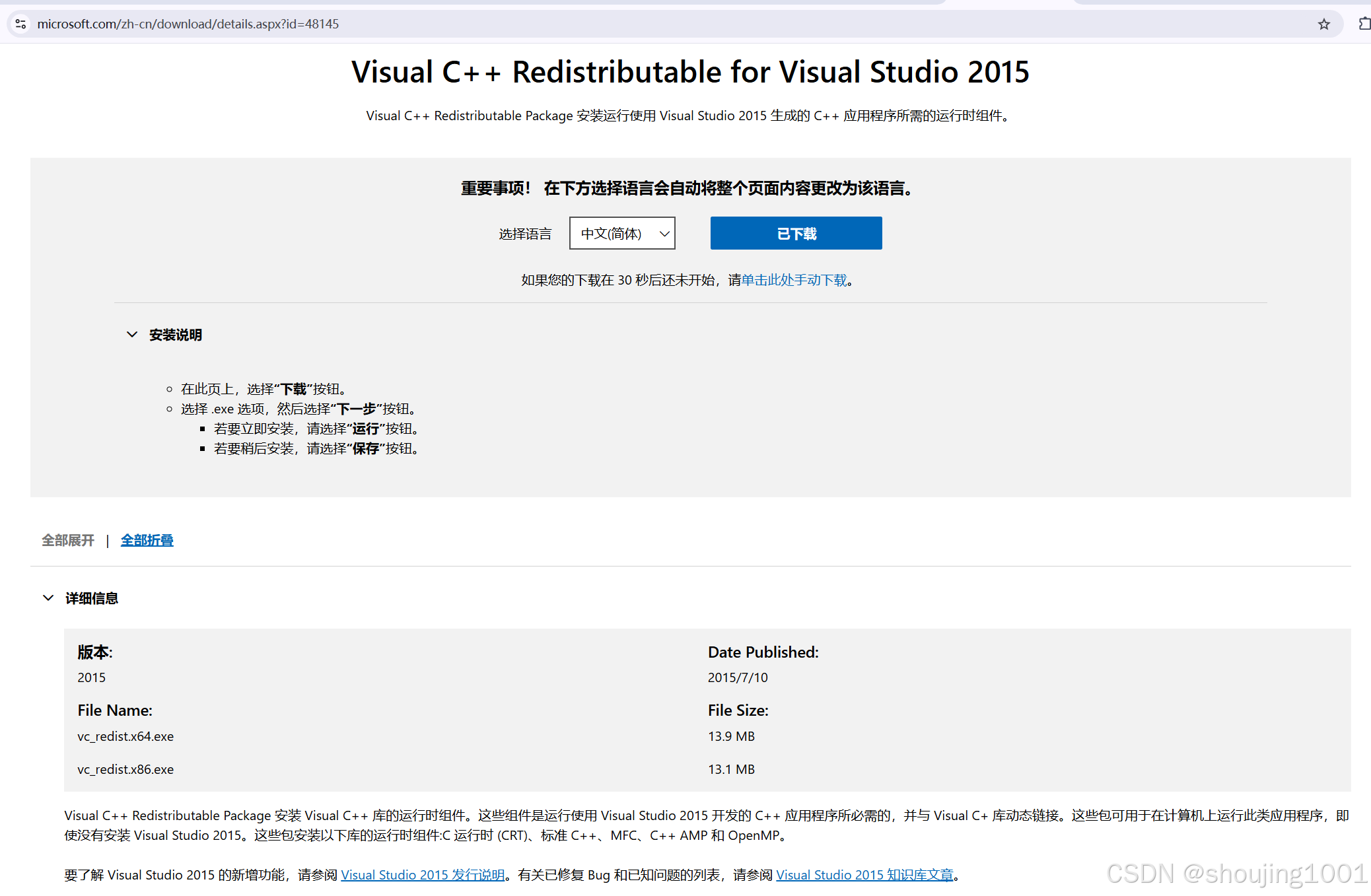Collapse the 详细信息 section chevron
Image resolution: width=1371 pixels, height=896 pixels.
coord(48,598)
